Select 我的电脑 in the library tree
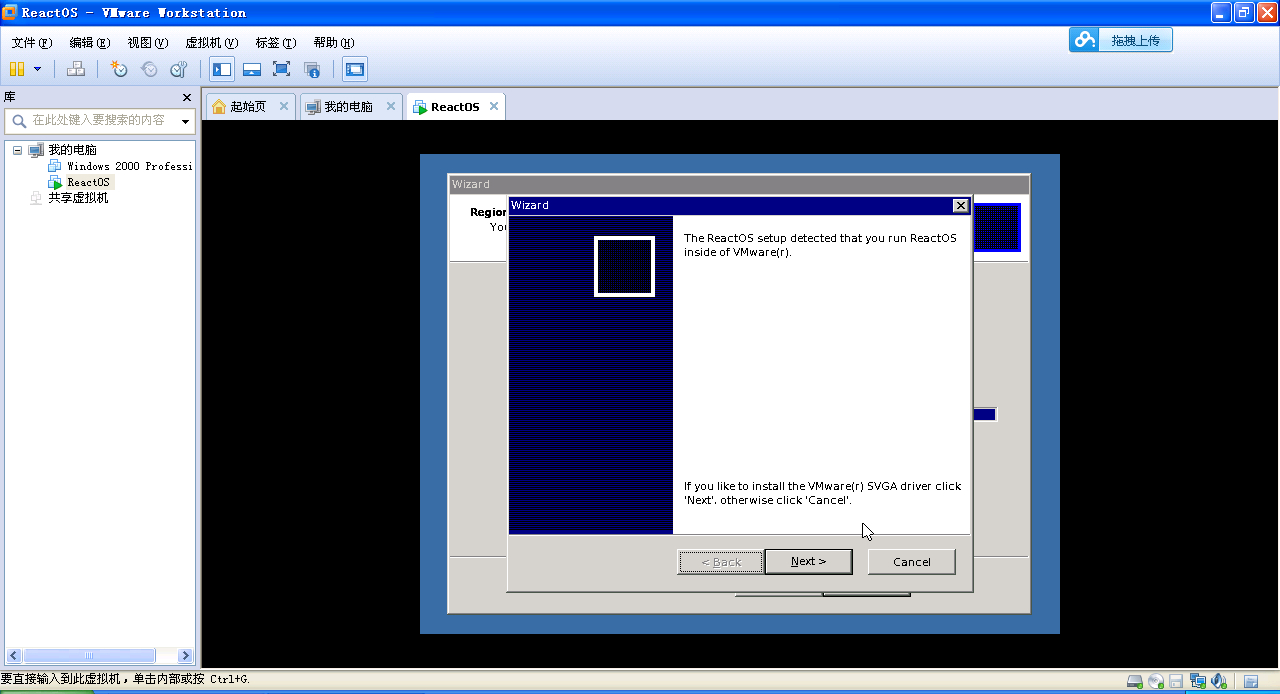1280x694 pixels. pyautogui.click(x=72, y=150)
